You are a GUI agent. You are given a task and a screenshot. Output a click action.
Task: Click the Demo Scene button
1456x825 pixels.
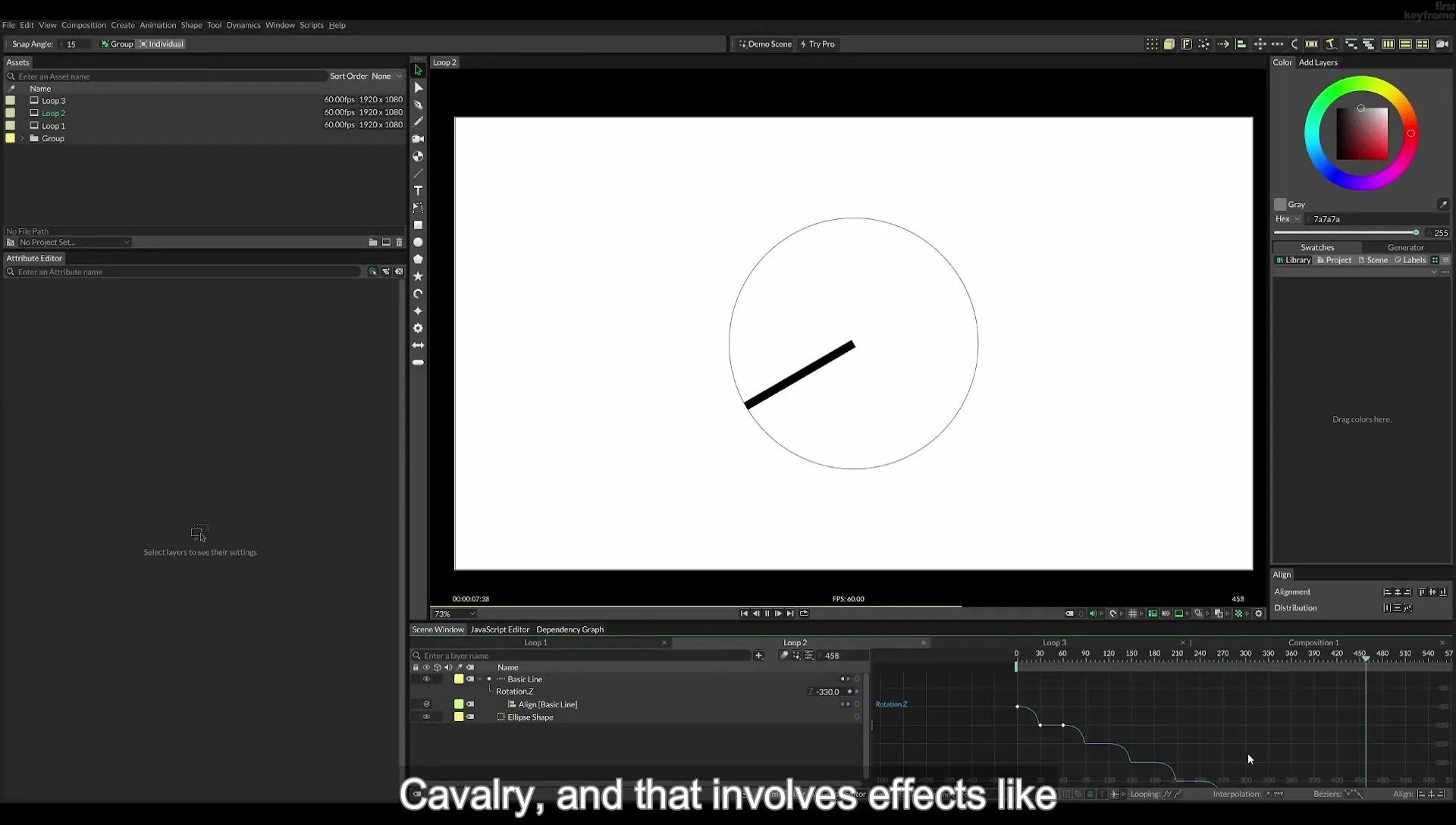(x=764, y=44)
